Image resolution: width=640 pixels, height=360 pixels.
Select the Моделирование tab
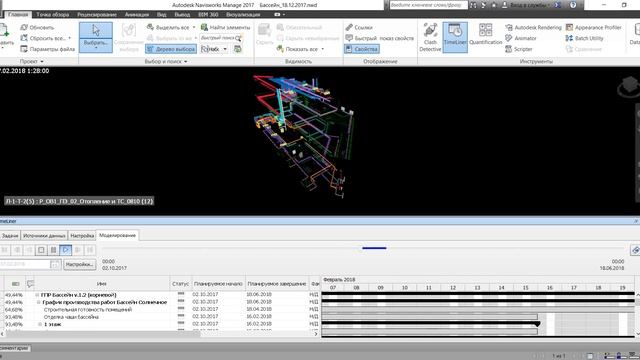(118, 235)
